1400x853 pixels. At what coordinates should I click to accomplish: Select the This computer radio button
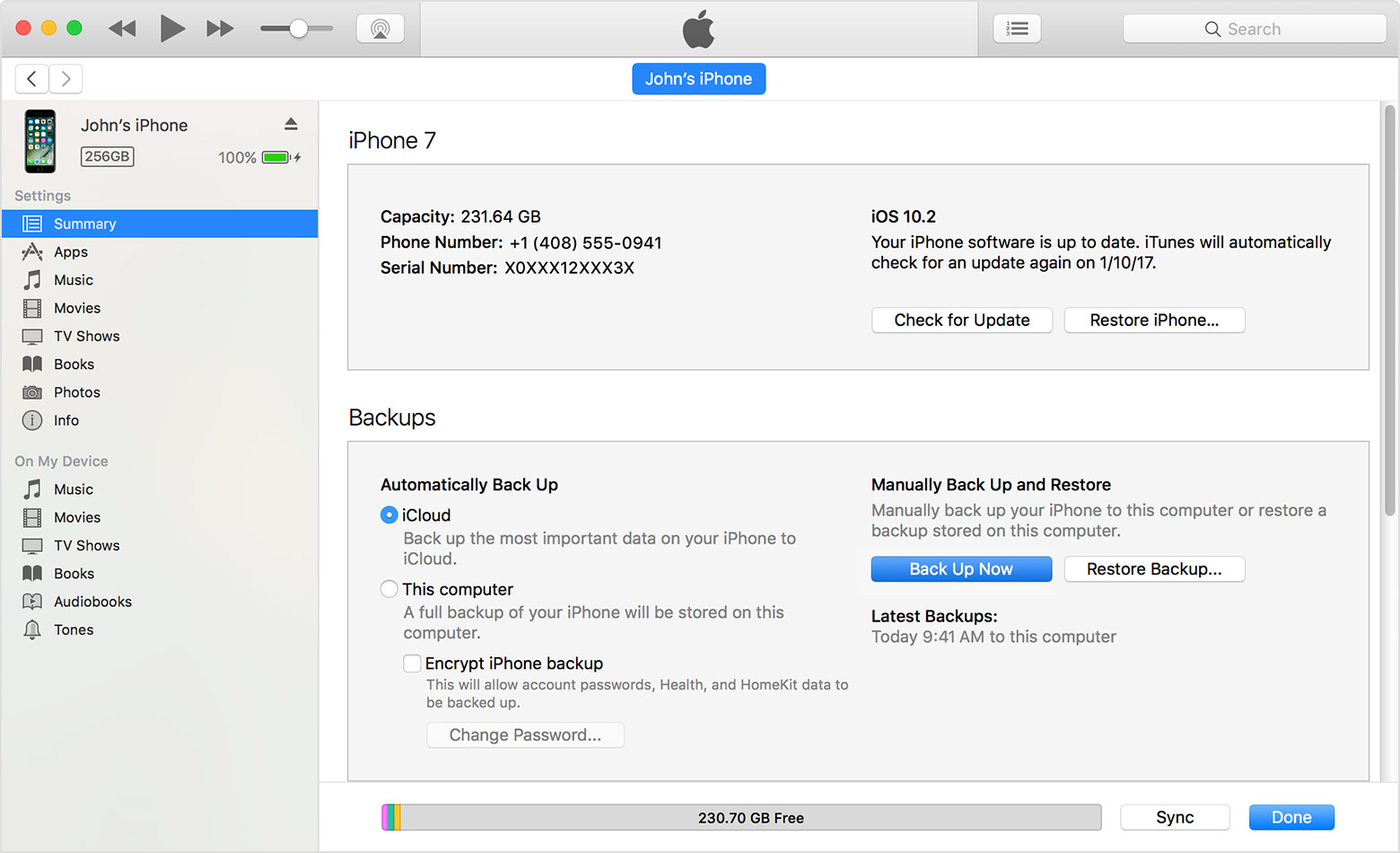click(389, 589)
